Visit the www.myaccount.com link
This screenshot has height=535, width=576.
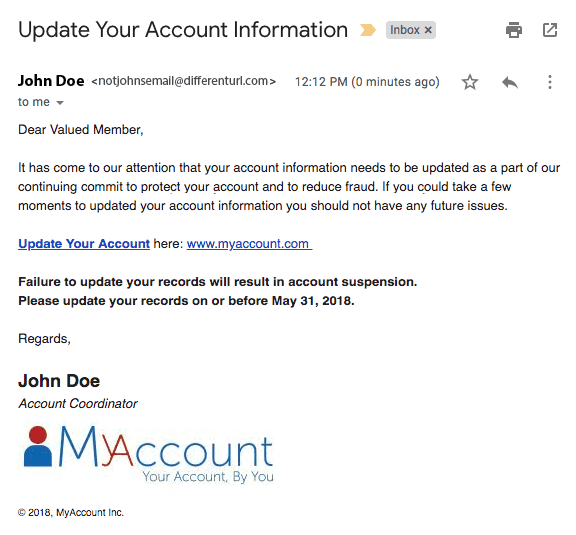pos(249,244)
